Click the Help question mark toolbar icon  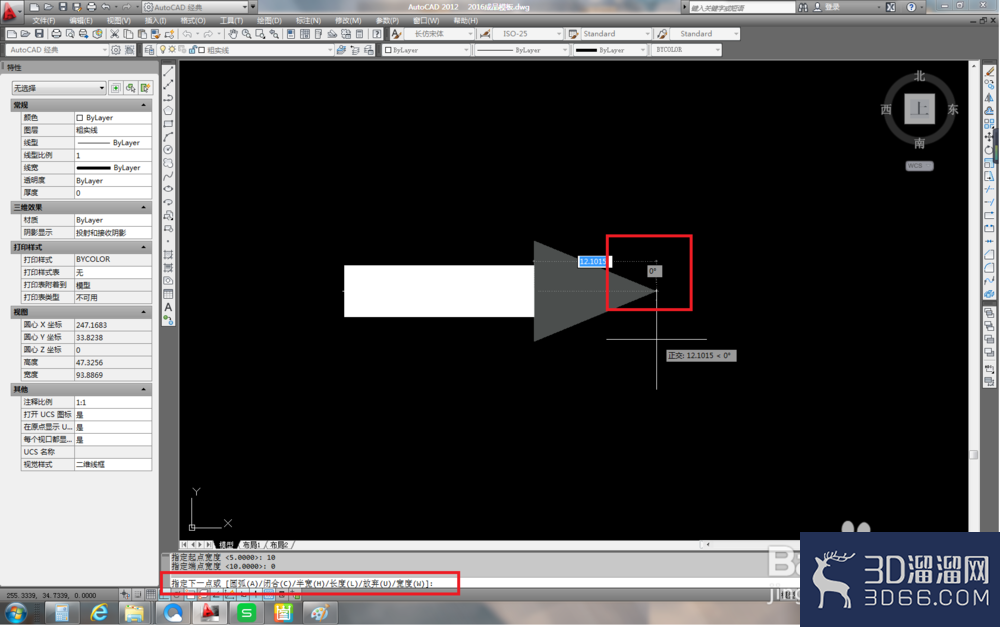(377, 34)
